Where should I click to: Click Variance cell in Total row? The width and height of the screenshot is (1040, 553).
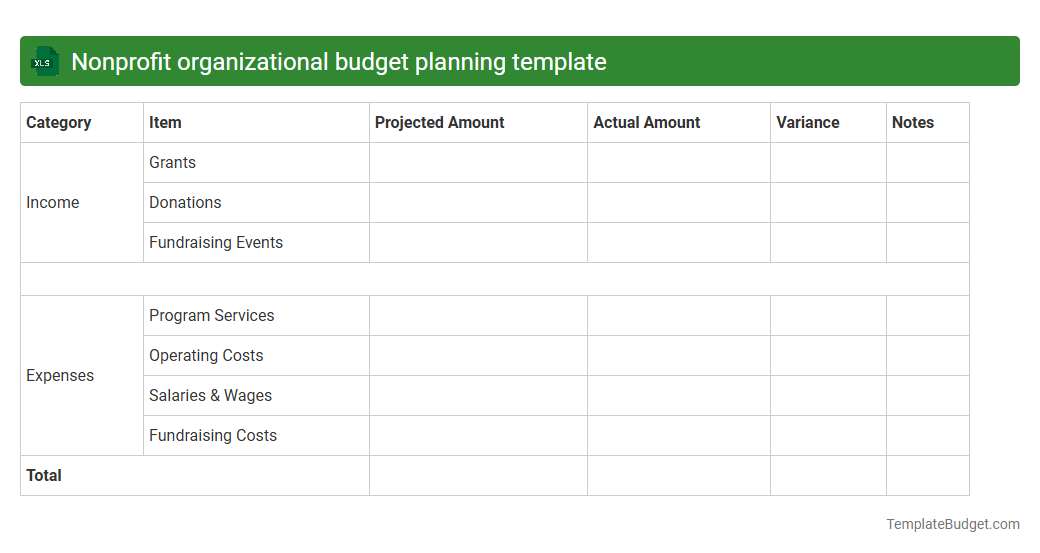828,475
